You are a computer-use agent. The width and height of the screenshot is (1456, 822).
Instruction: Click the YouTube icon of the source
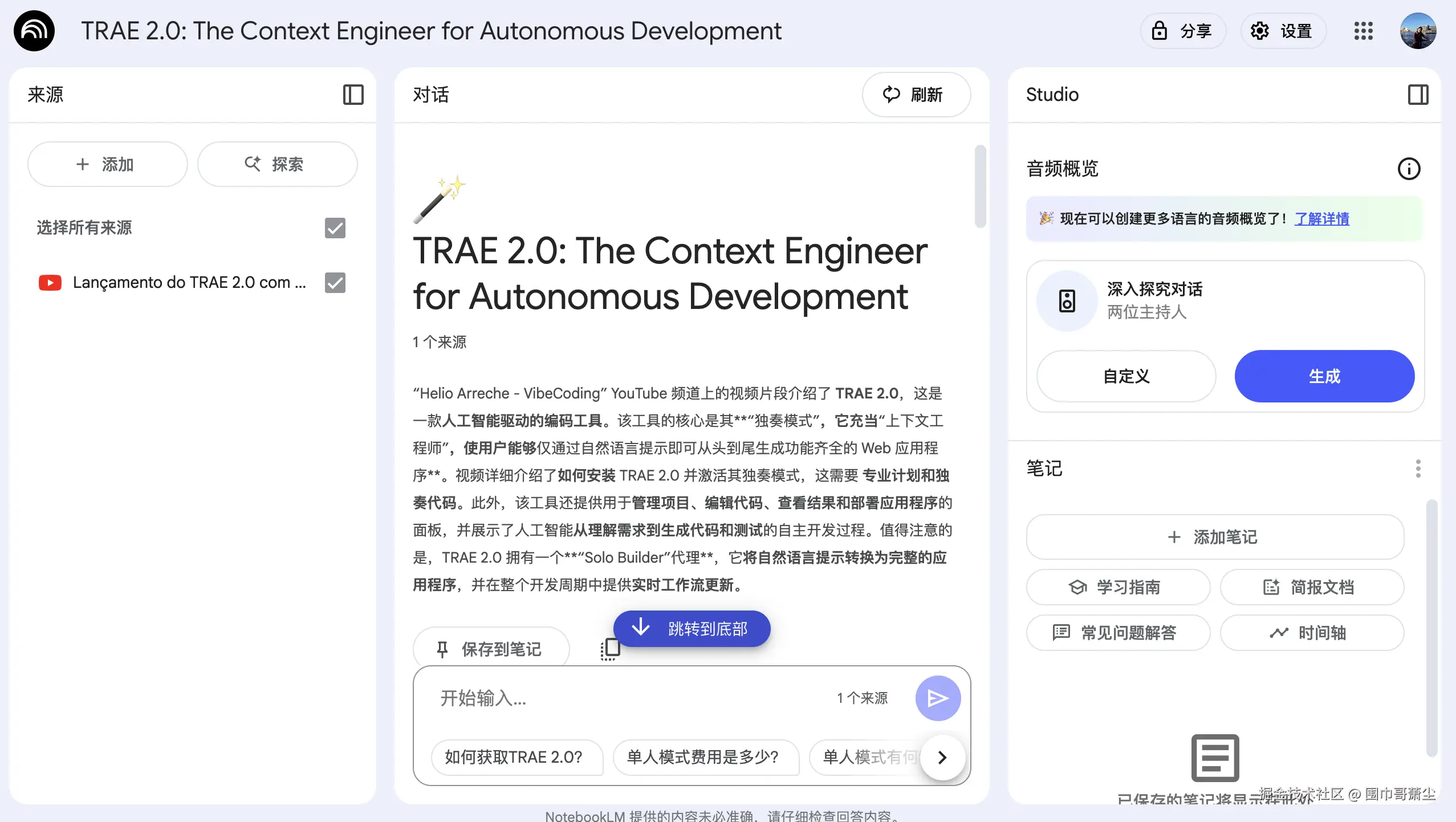click(x=50, y=283)
